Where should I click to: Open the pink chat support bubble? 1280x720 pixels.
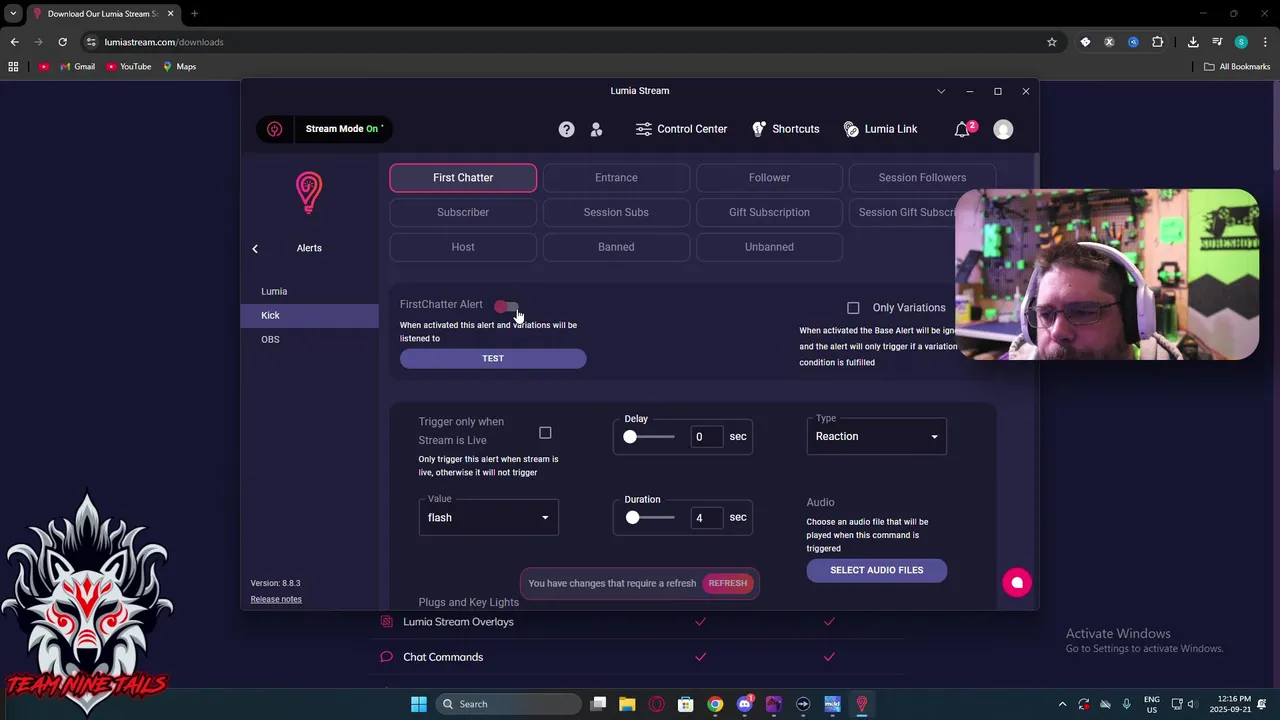(1017, 582)
